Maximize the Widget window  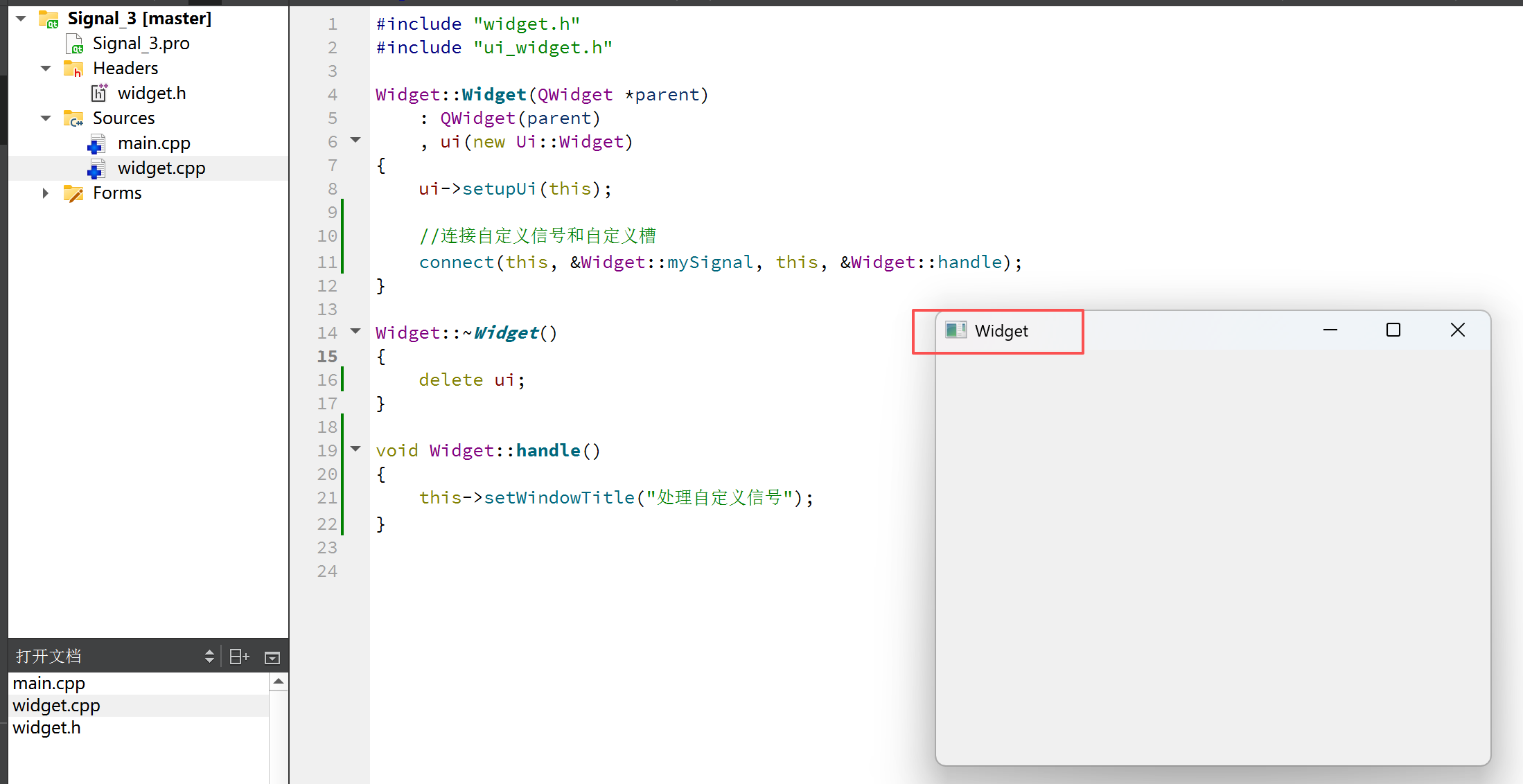click(1393, 330)
